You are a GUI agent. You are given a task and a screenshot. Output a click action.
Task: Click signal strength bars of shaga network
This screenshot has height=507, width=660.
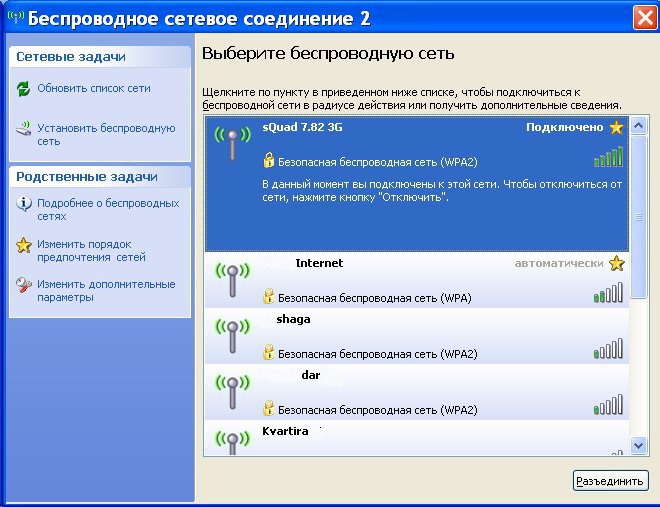tap(608, 349)
